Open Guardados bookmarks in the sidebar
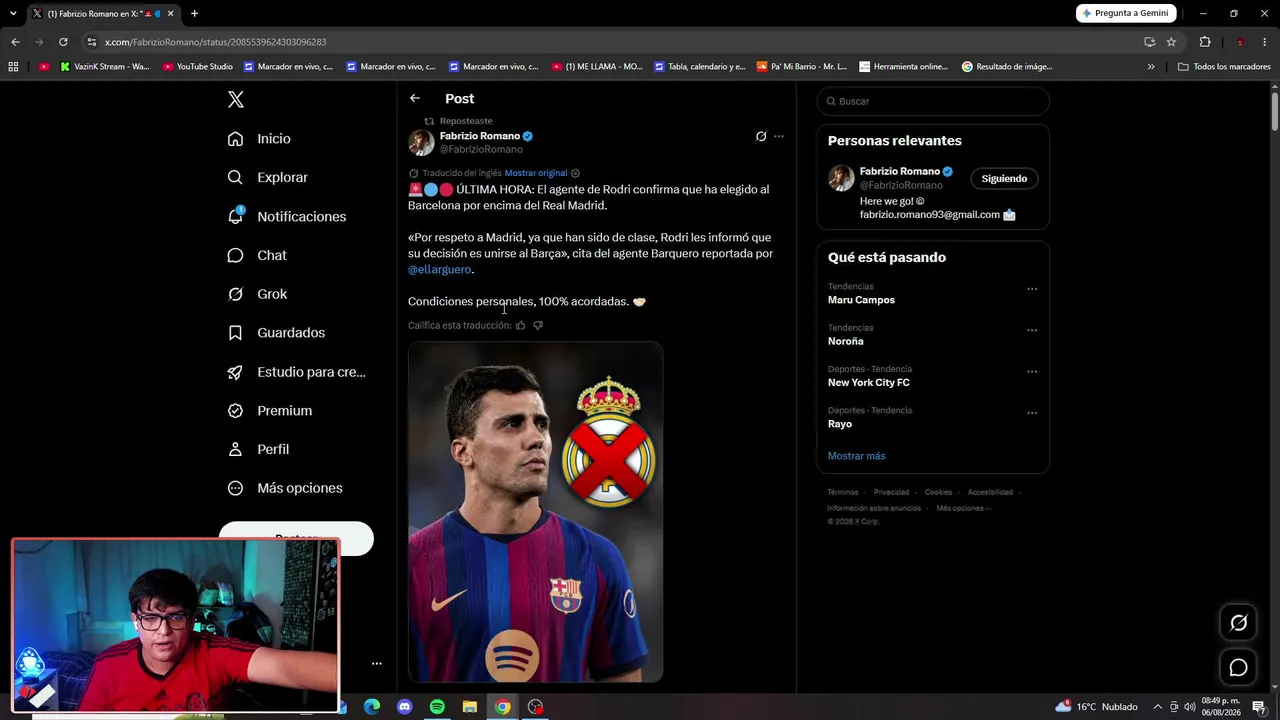Viewport: 1280px width, 720px height. [276, 333]
